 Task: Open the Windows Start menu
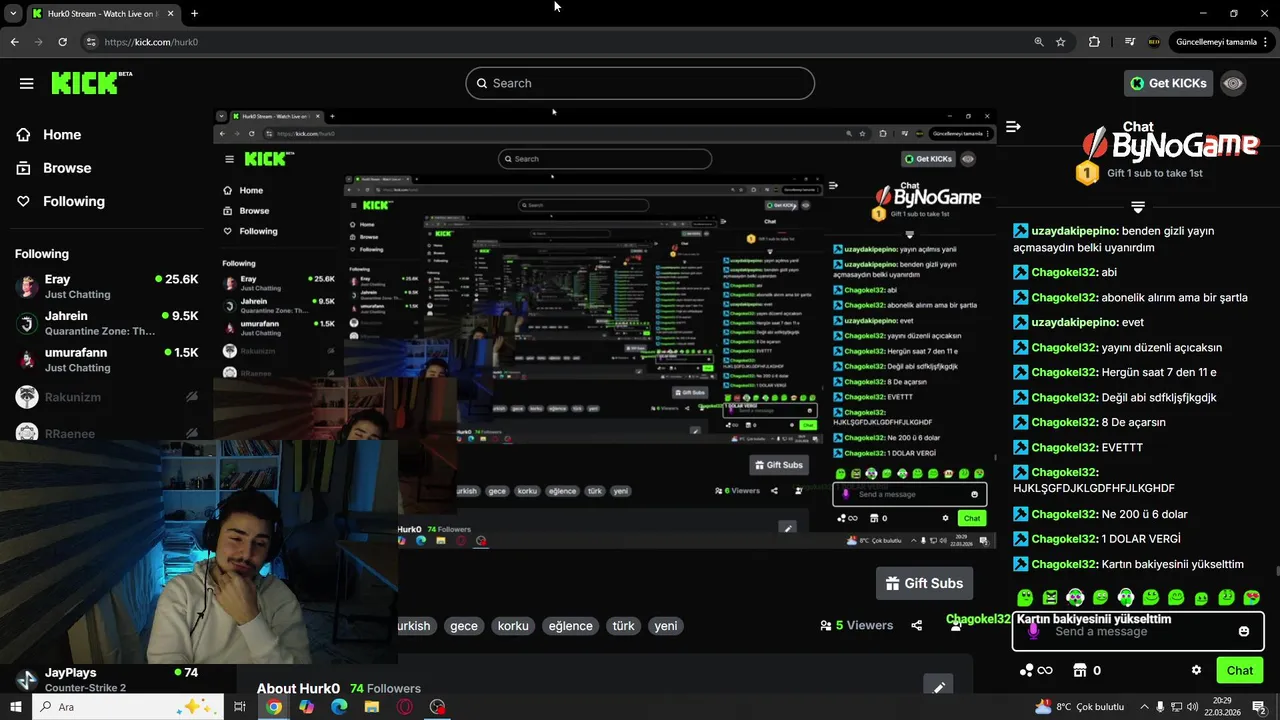(x=15, y=707)
